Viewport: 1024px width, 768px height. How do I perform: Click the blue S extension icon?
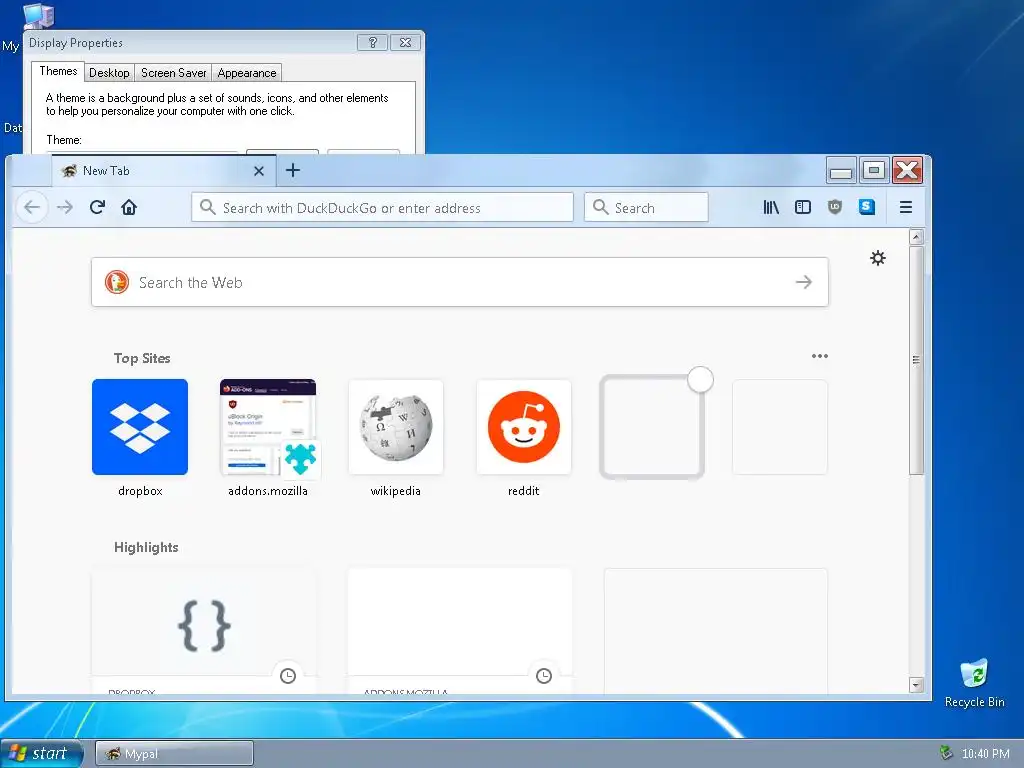pyautogui.click(x=867, y=208)
